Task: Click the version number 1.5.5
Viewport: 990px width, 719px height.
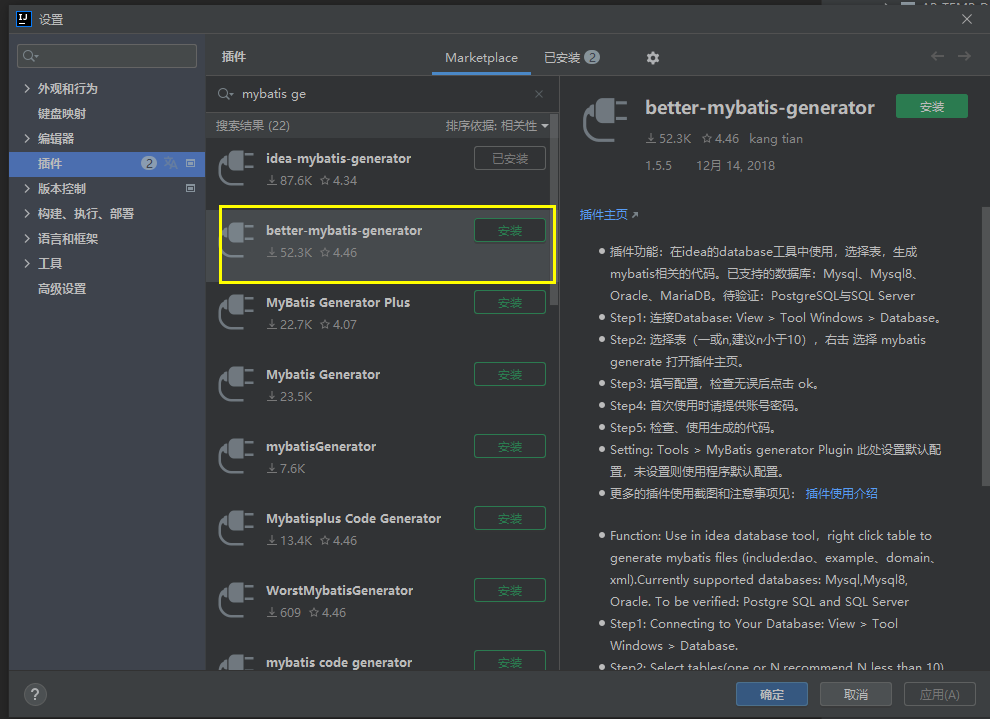Action: point(659,165)
